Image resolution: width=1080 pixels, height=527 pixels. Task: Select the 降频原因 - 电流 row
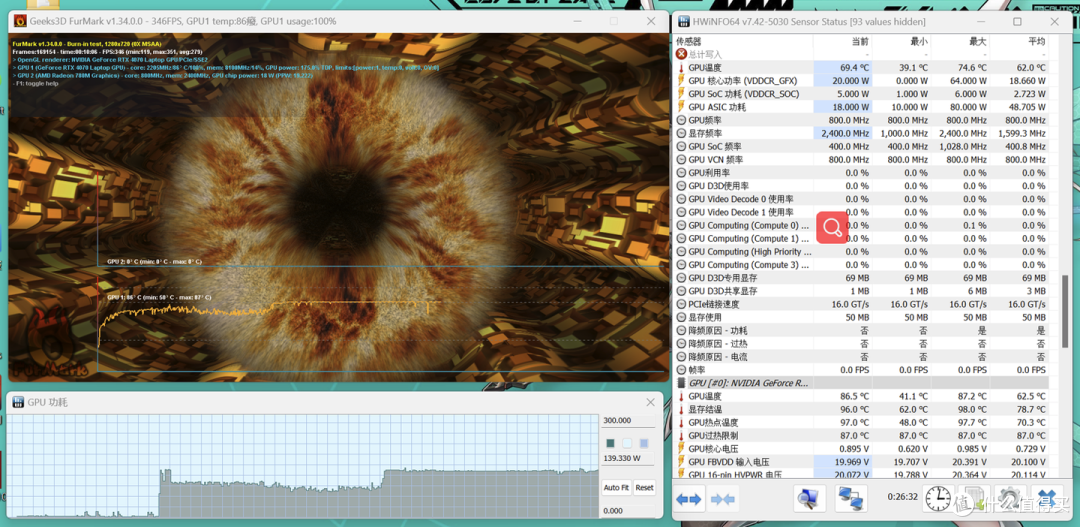point(862,357)
